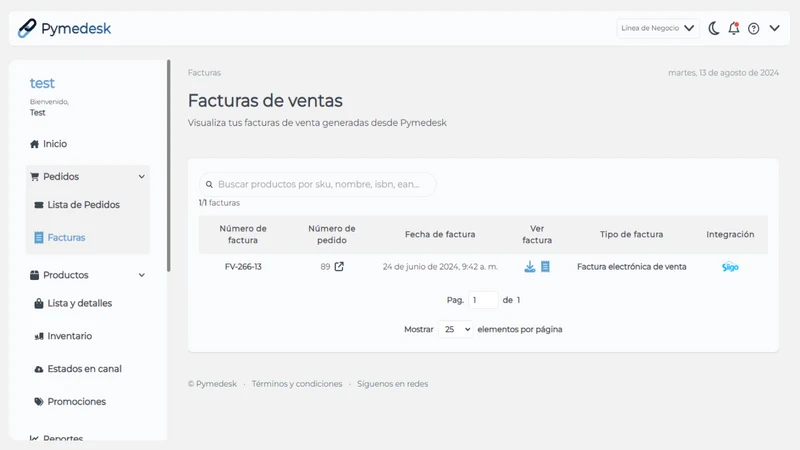The height and width of the screenshot is (450, 800).
Task: Toggle dark mode with the moon icon
Action: pyautogui.click(x=714, y=29)
